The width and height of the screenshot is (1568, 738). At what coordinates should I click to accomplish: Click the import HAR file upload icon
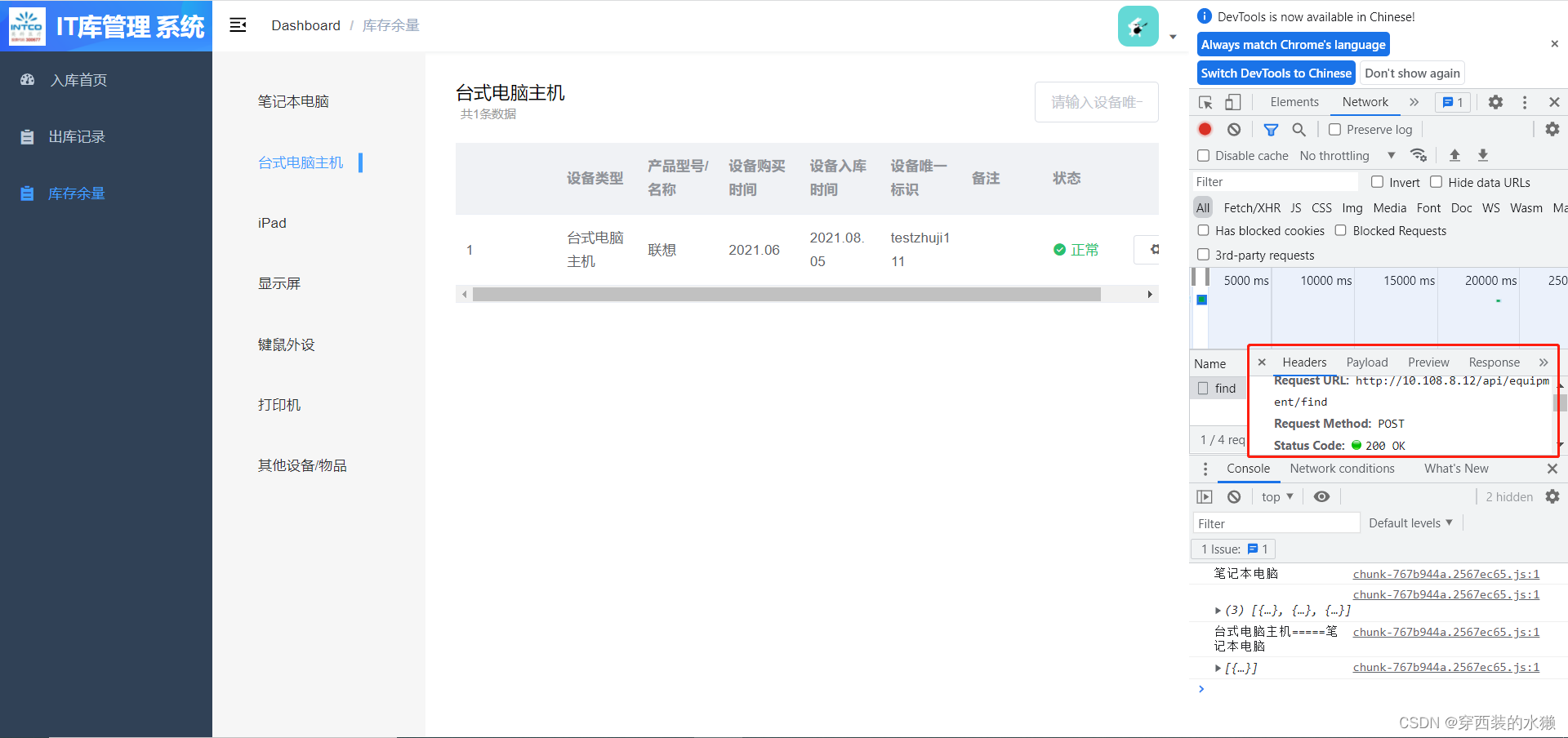coord(1454,154)
